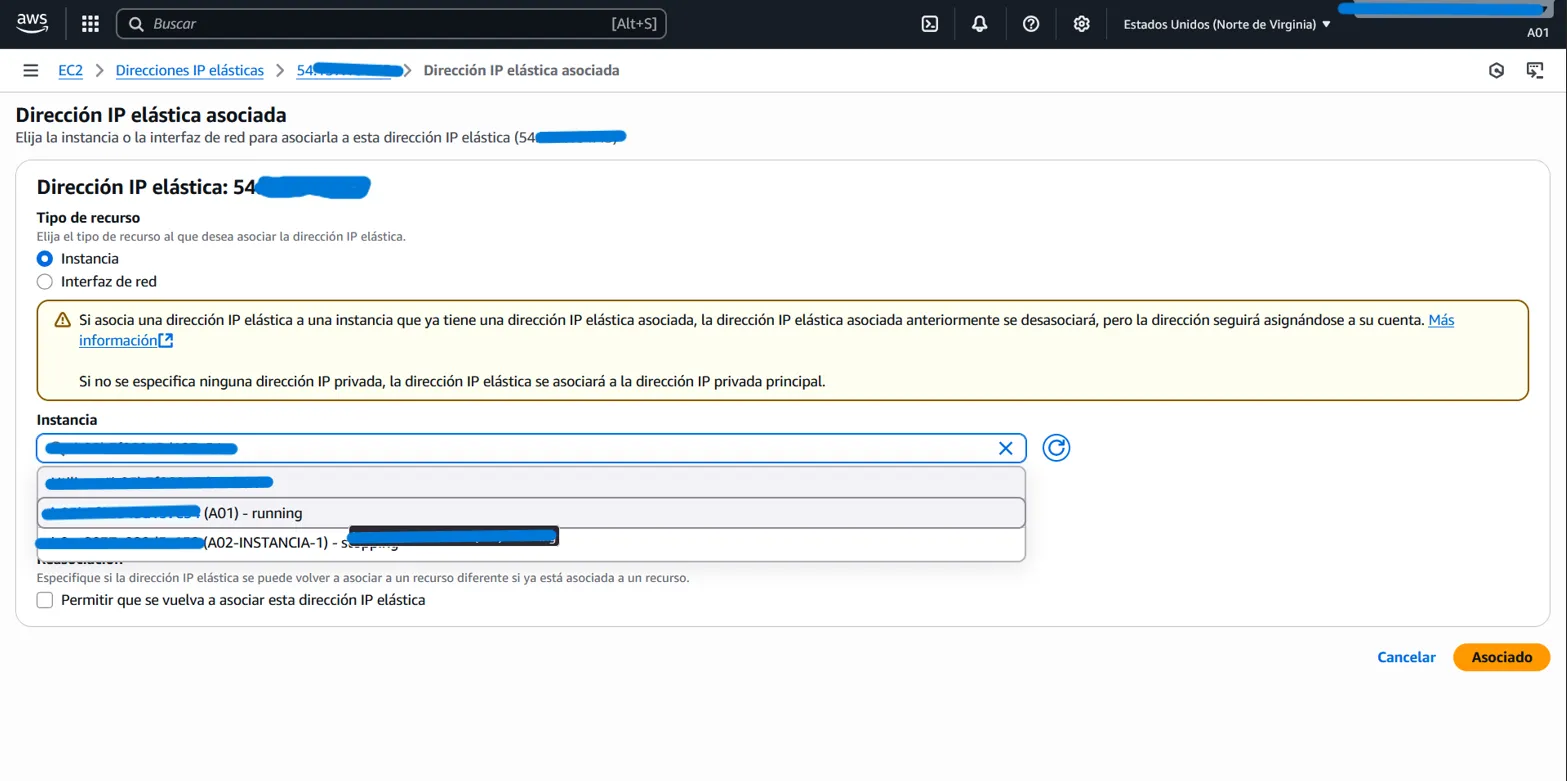Enable the reassociation checkbox for this elastic IP

click(45, 600)
